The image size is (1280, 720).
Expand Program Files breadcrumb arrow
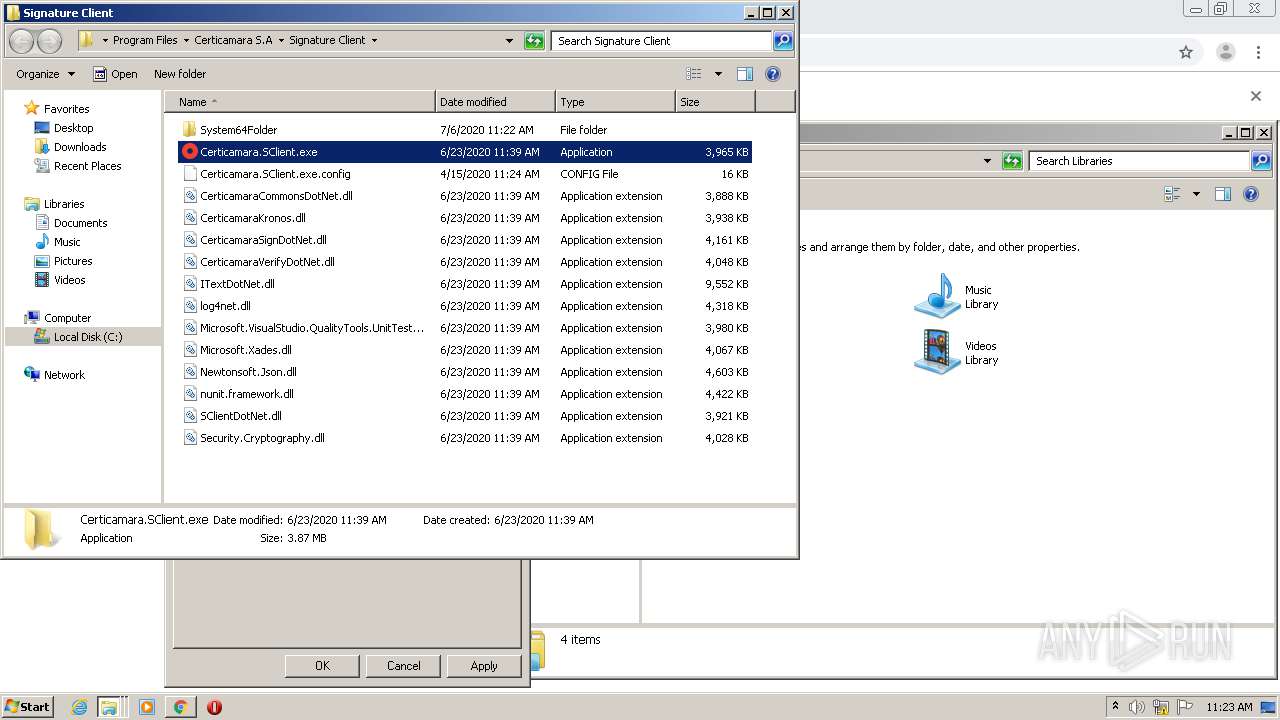click(x=186, y=41)
